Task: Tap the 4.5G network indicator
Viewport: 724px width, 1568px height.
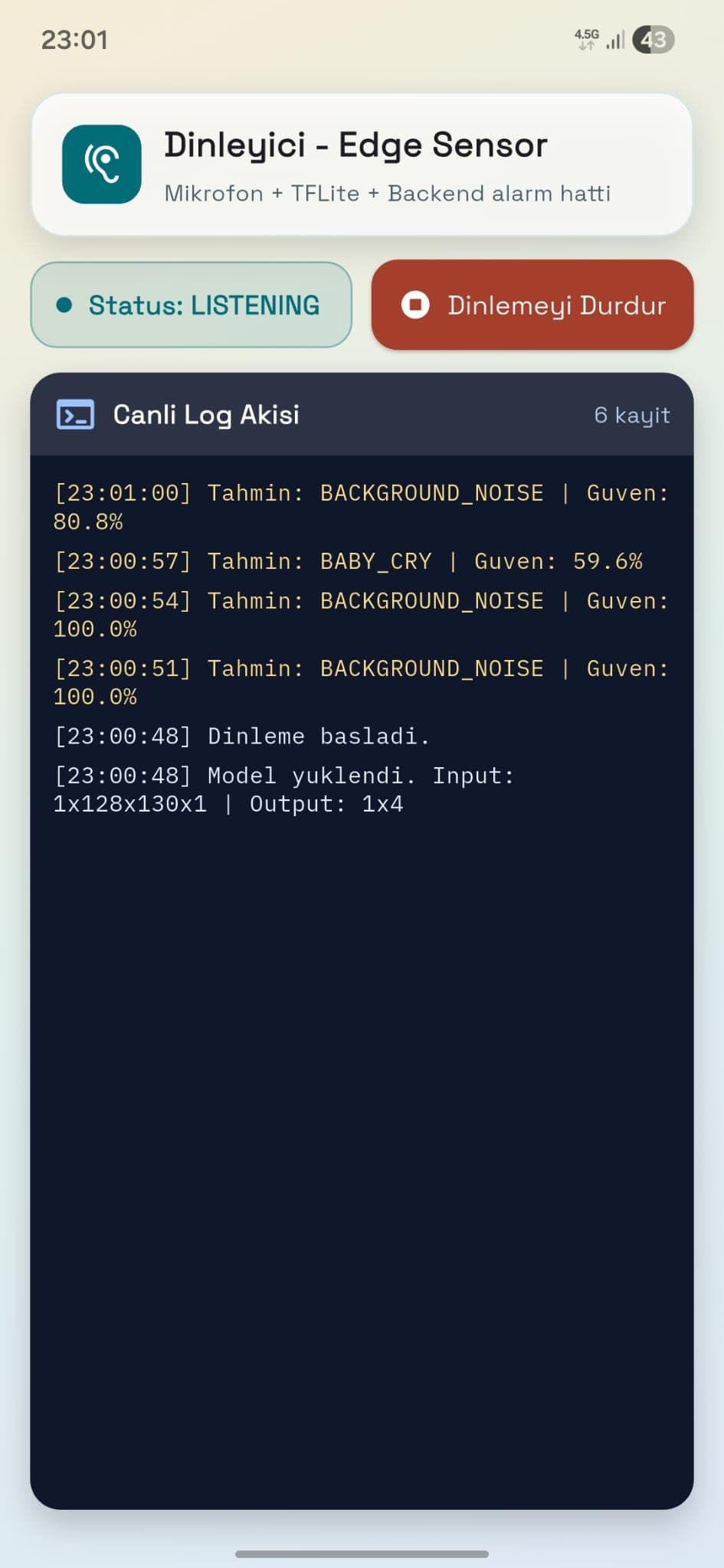Action: click(587, 39)
